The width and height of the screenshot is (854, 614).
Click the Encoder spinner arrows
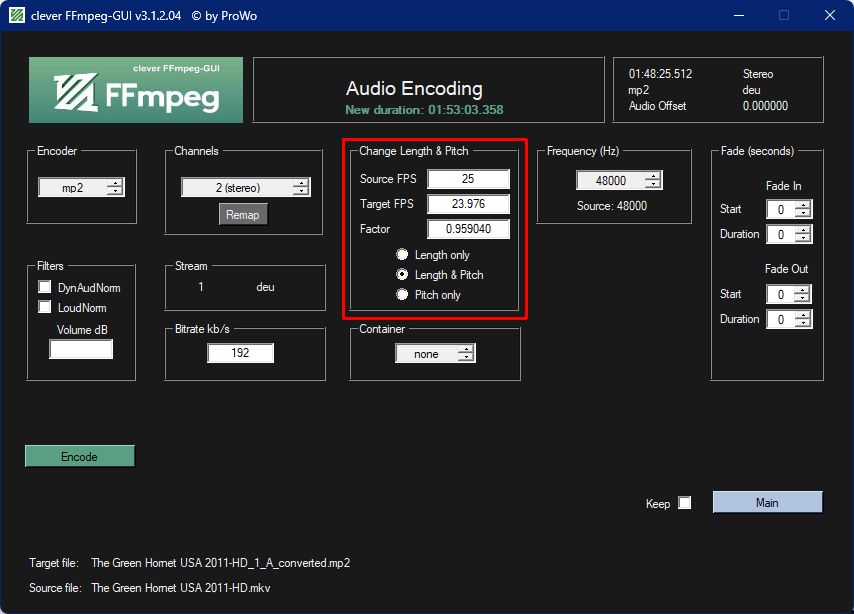click(x=115, y=187)
